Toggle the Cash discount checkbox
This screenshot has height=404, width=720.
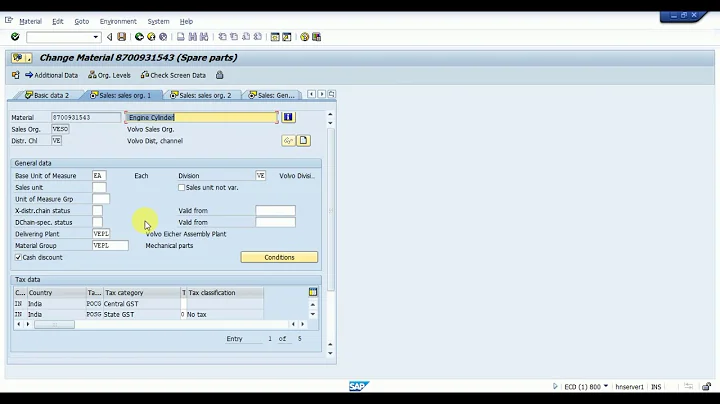pos(18,258)
